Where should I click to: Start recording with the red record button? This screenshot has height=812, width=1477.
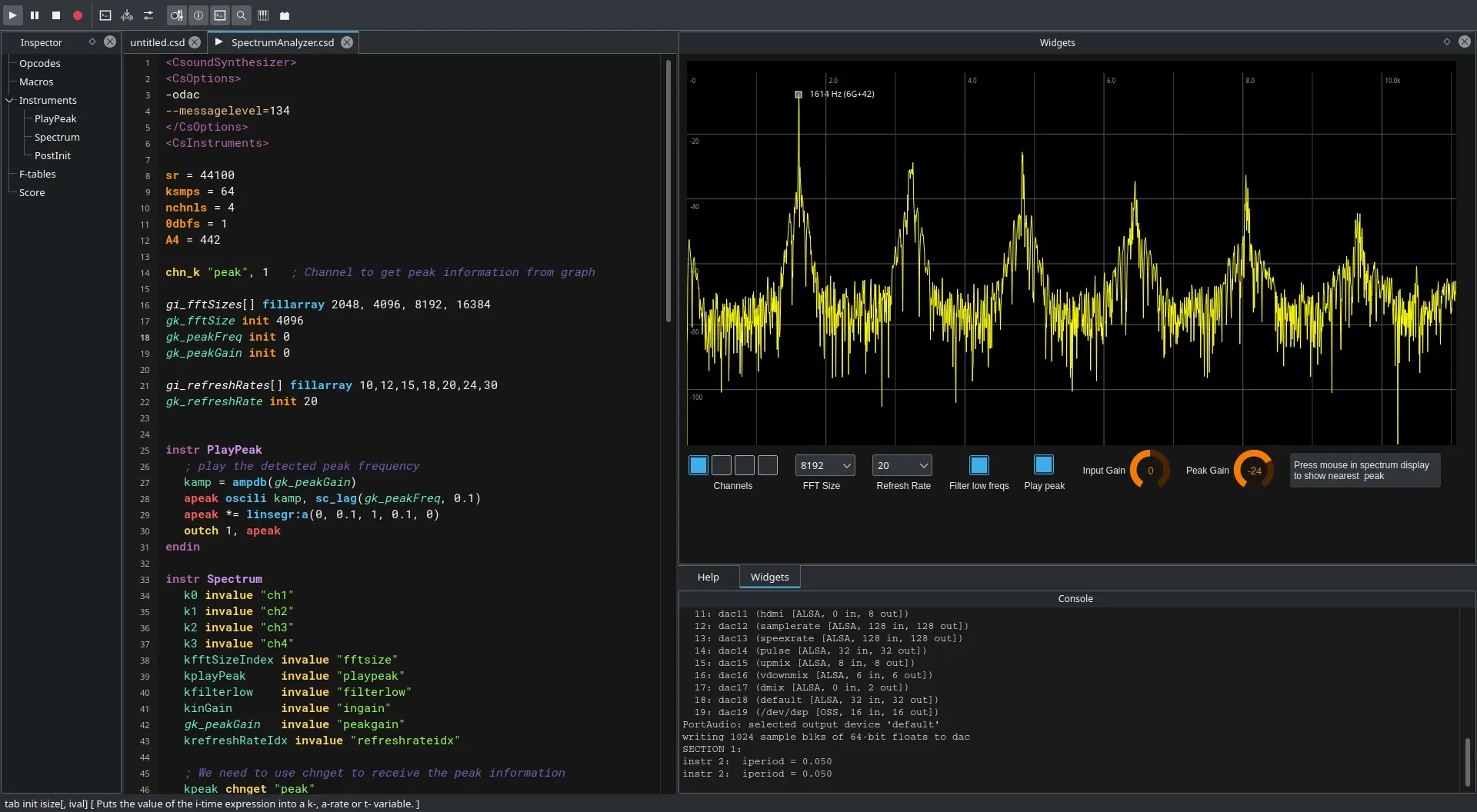pyautogui.click(x=78, y=15)
